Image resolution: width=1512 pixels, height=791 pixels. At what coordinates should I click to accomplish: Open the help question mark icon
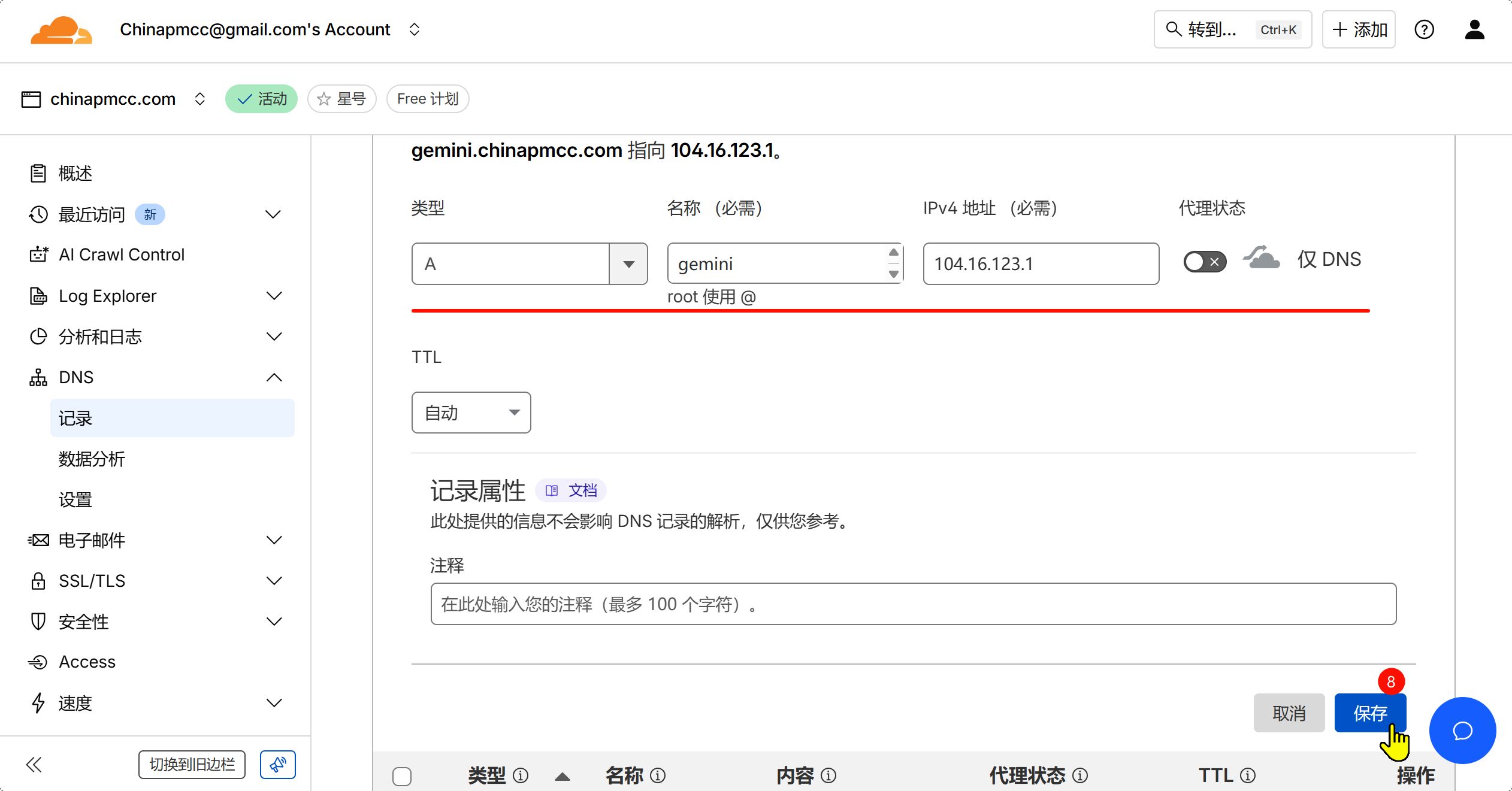(1424, 29)
